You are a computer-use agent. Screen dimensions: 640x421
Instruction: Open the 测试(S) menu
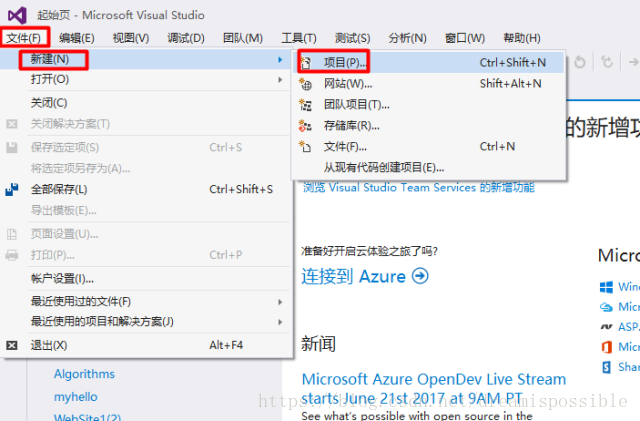[352, 38]
